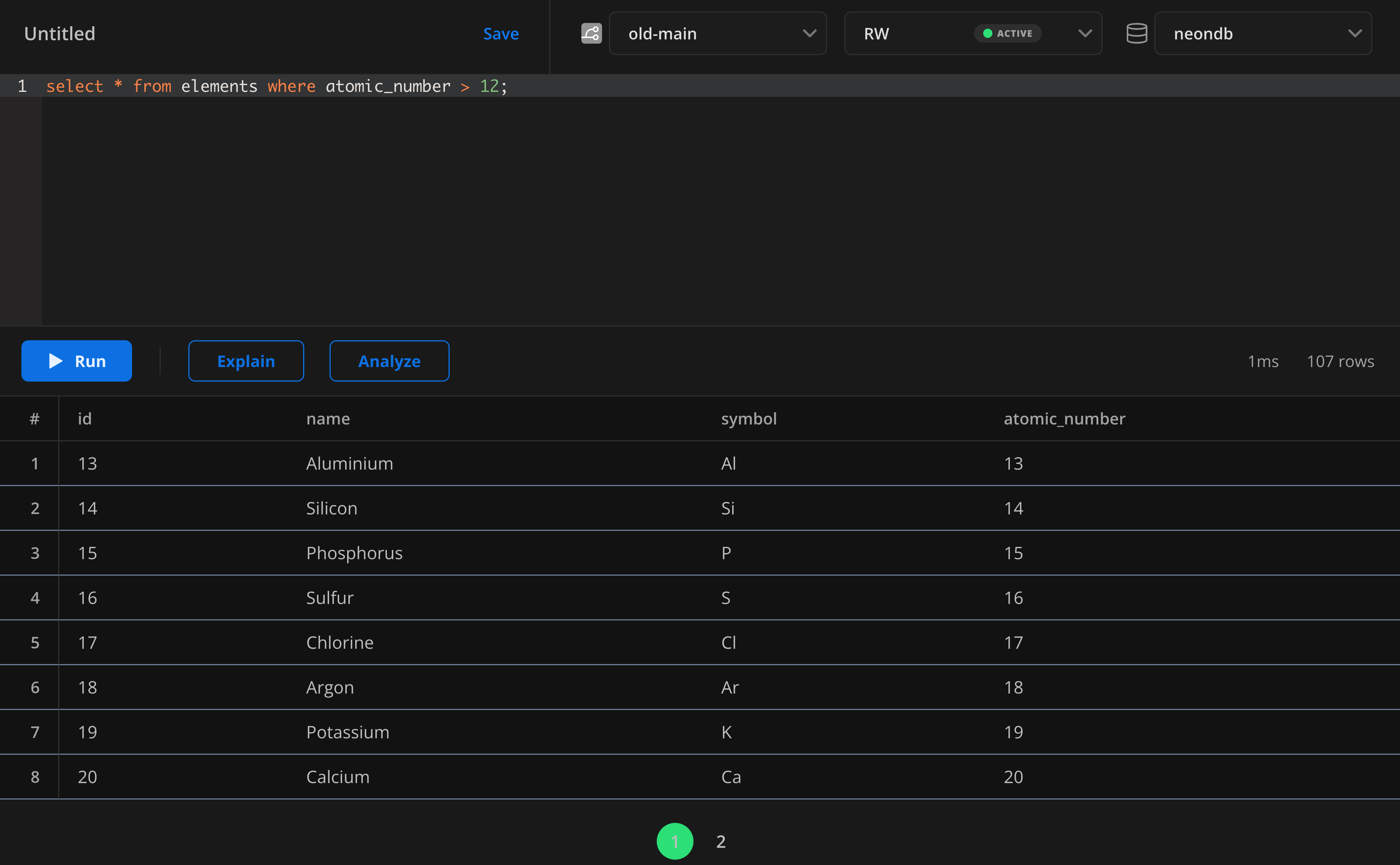Click the 'S' symbol cell
This screenshot has height=865, width=1400.
[726, 598]
